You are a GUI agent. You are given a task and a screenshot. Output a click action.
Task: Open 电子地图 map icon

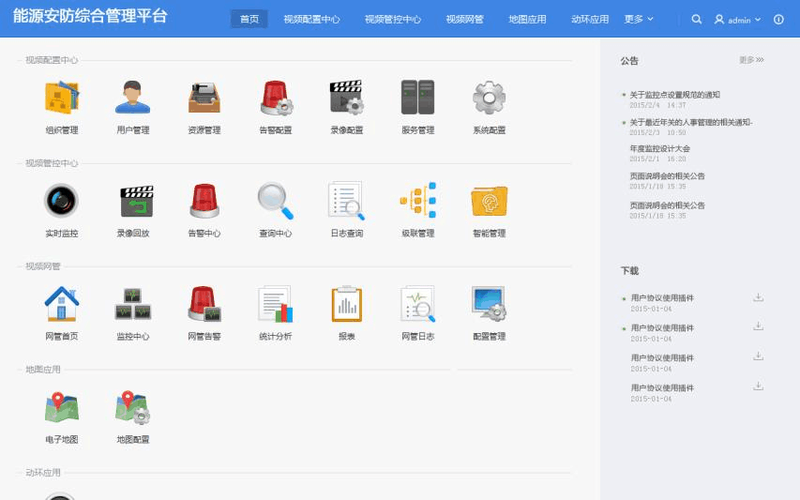62,407
